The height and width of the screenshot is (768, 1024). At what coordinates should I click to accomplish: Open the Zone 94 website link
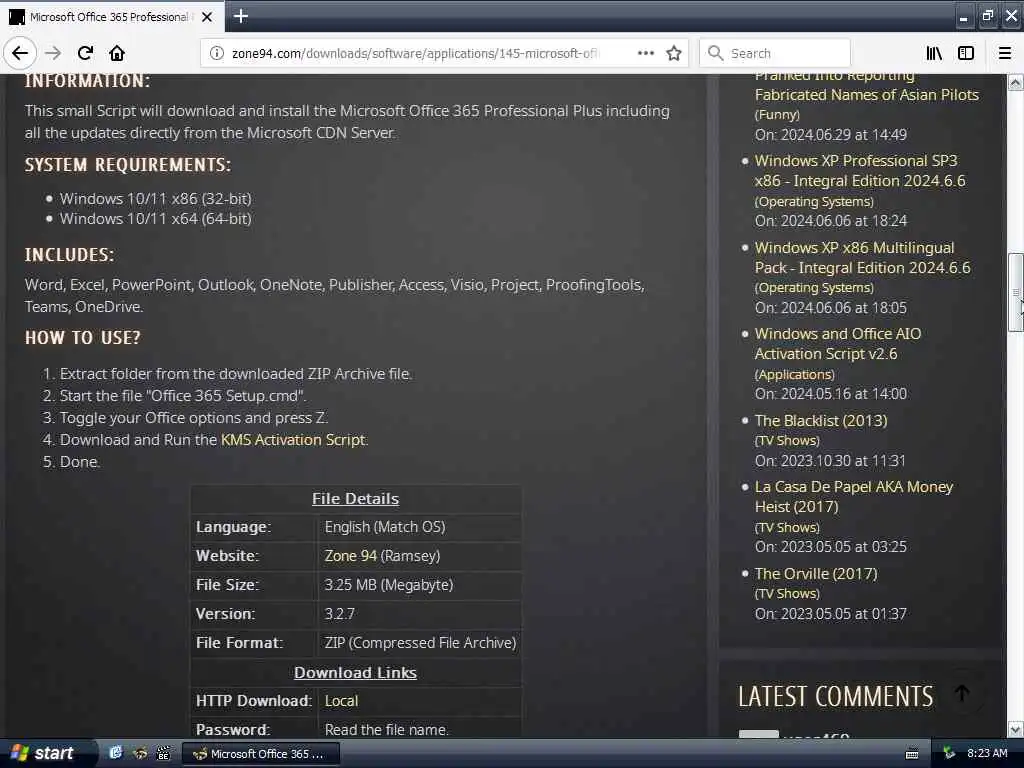350,556
